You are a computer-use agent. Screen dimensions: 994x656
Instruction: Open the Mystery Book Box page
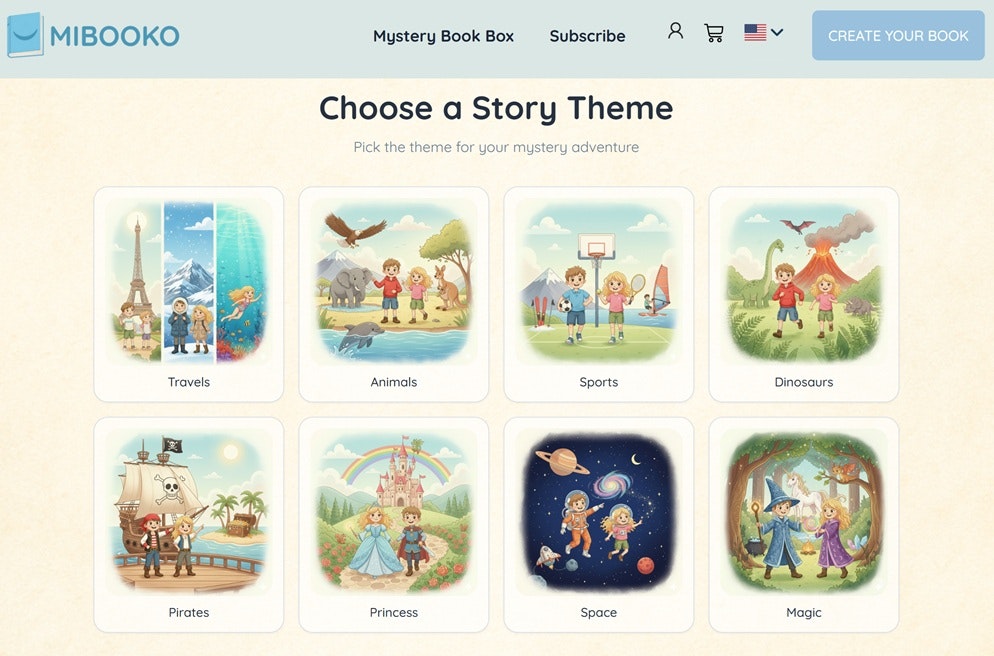point(443,35)
